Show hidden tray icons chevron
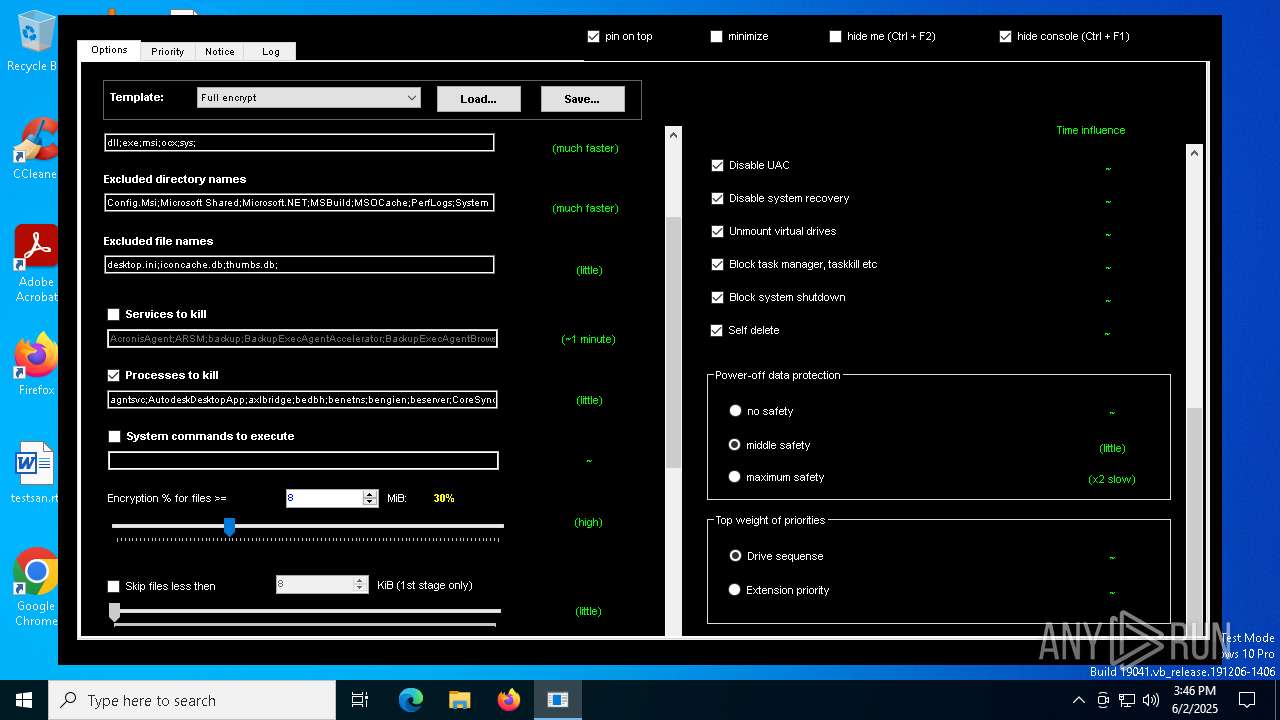This screenshot has height=720, width=1280. click(1078, 700)
